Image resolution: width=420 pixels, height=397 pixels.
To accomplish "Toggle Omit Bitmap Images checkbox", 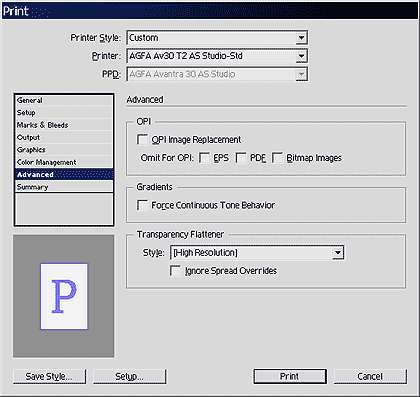I will 277,158.
